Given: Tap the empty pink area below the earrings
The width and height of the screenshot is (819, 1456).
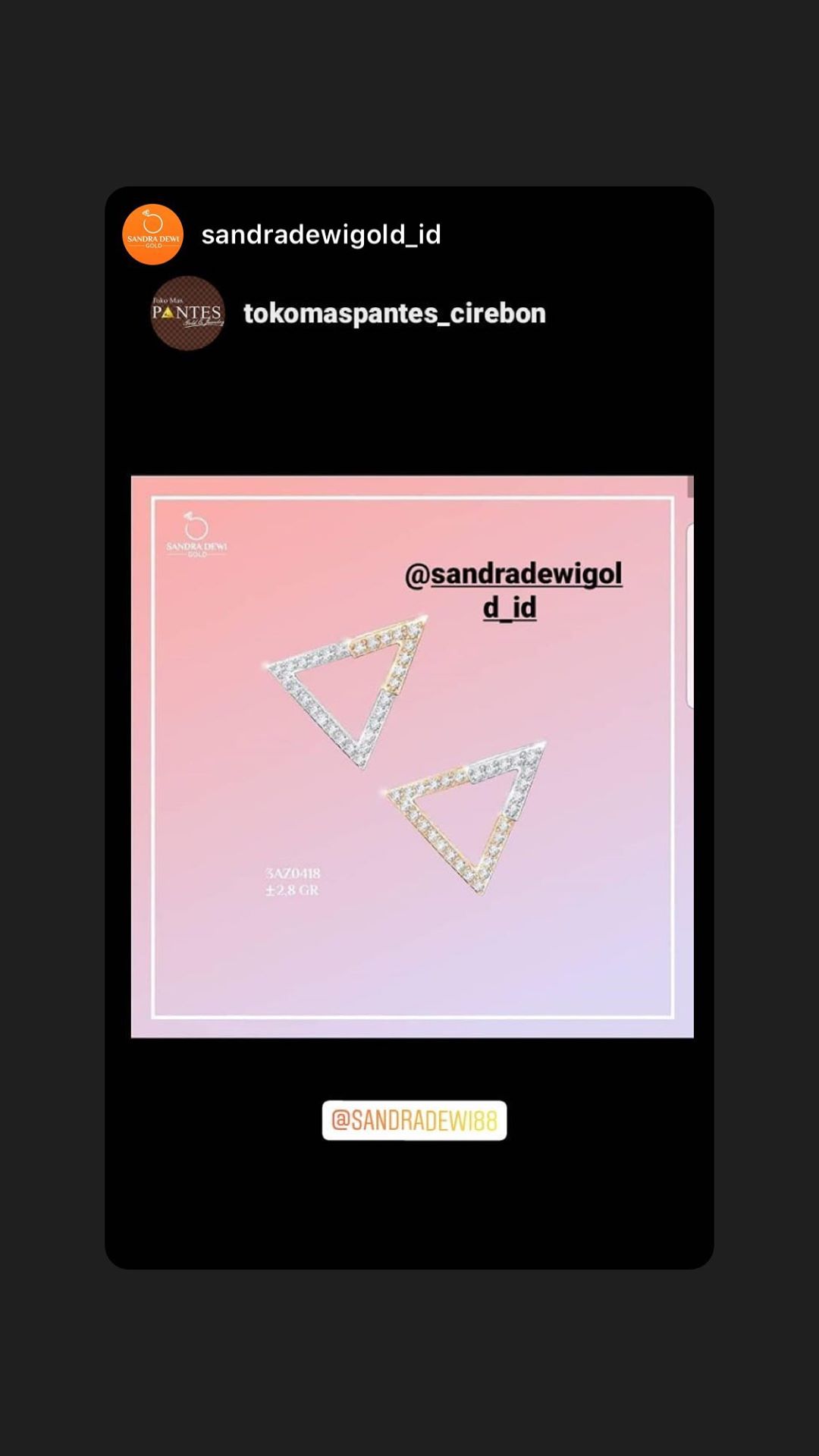Looking at the screenshot, I should pos(413,955).
